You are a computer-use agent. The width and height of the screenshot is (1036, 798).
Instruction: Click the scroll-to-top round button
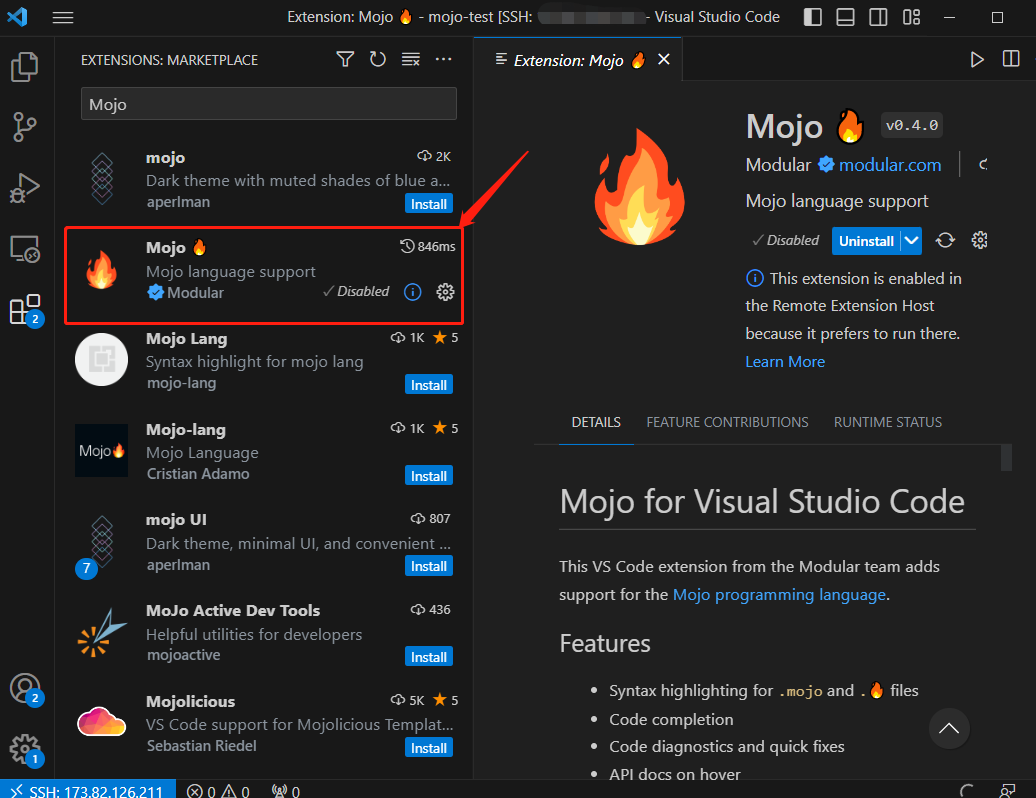(x=949, y=729)
